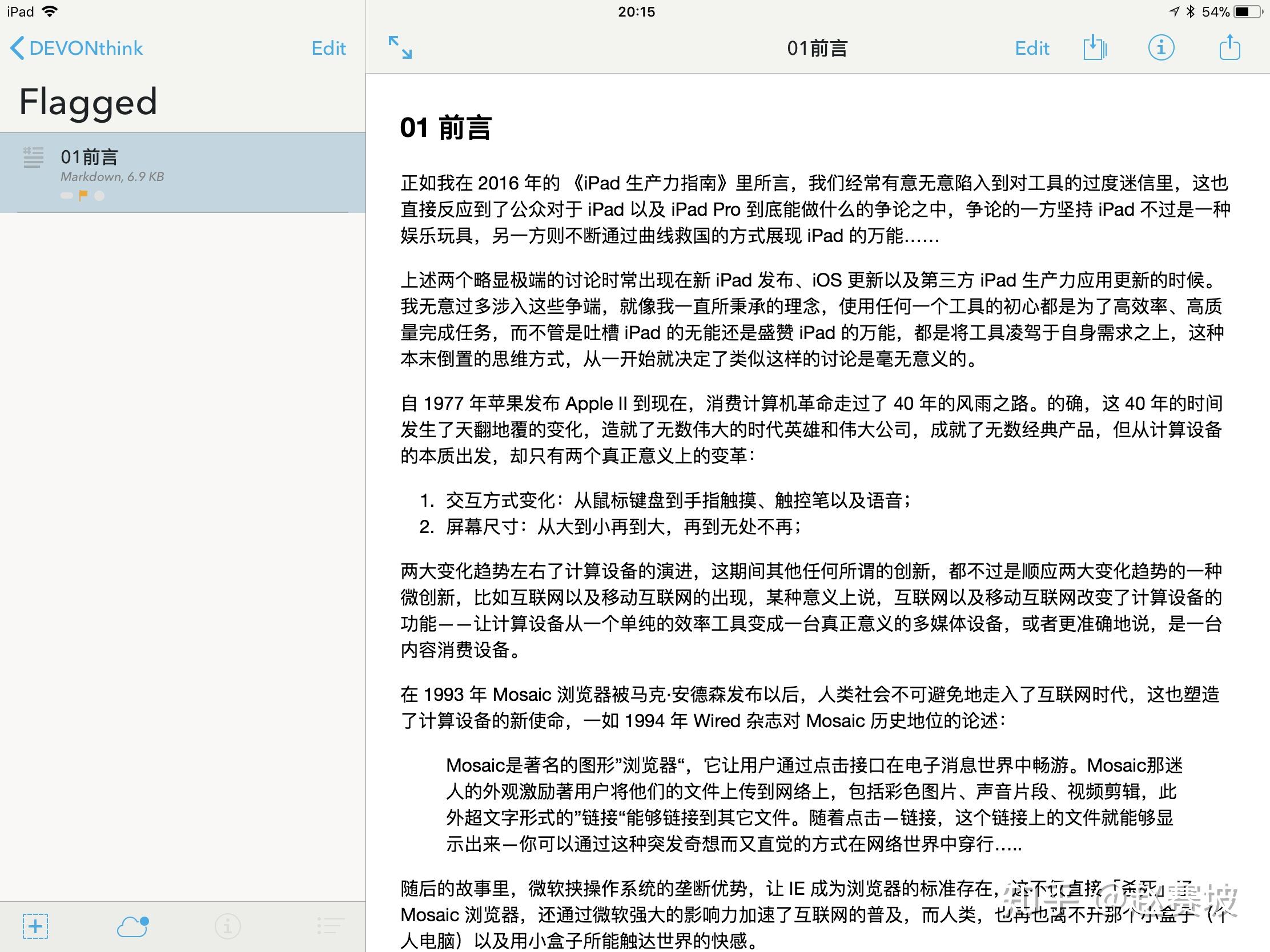
Task: Tap the Wi-Fi icon in status bar
Action: pyautogui.click(x=50, y=11)
